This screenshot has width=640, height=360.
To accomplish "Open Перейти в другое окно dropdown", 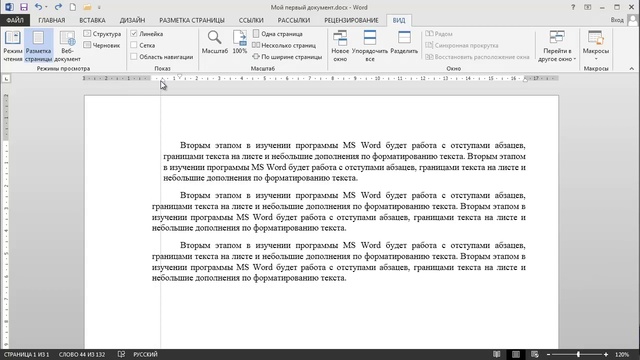I will coord(557,46).
